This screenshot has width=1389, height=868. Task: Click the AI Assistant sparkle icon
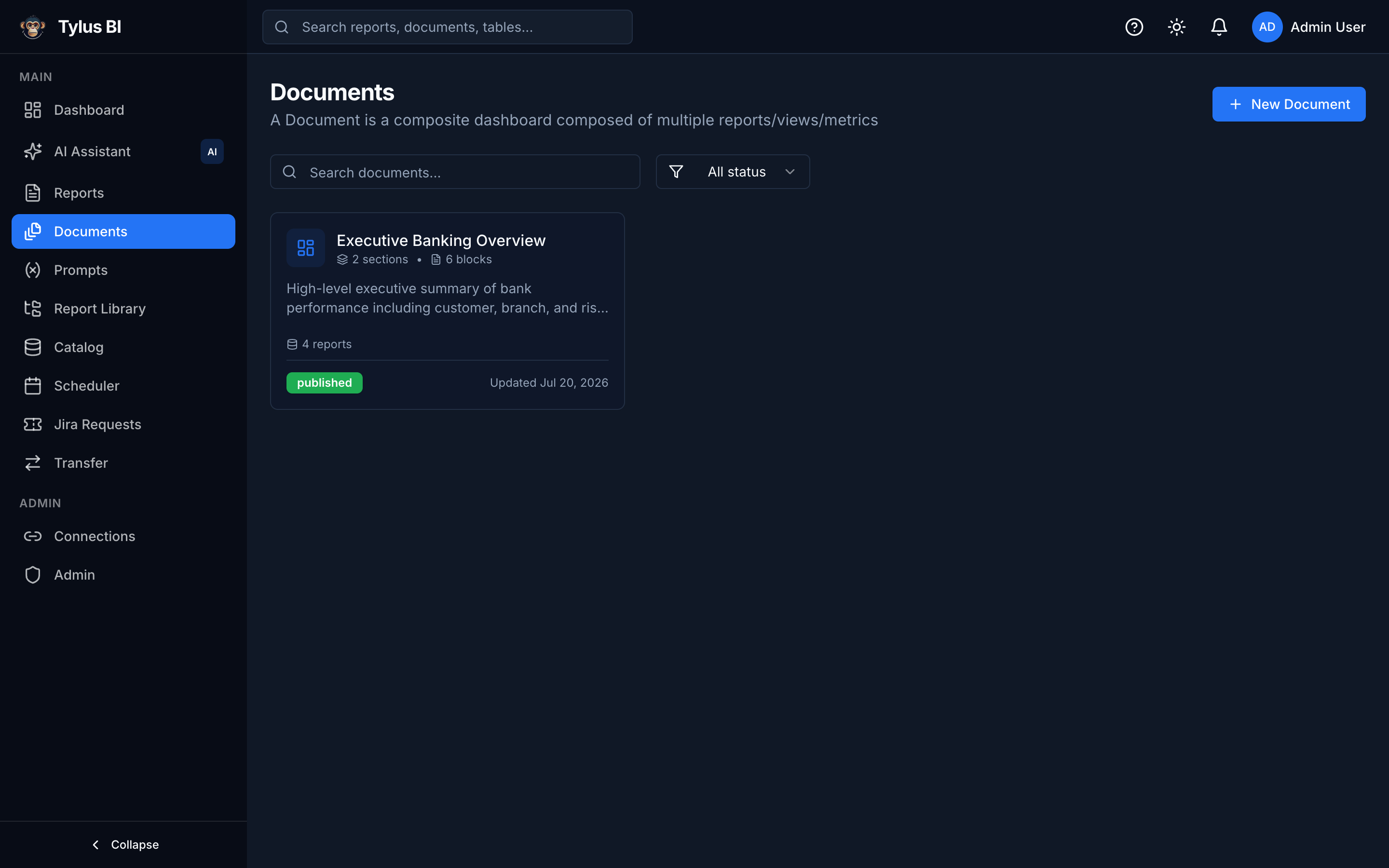33,151
